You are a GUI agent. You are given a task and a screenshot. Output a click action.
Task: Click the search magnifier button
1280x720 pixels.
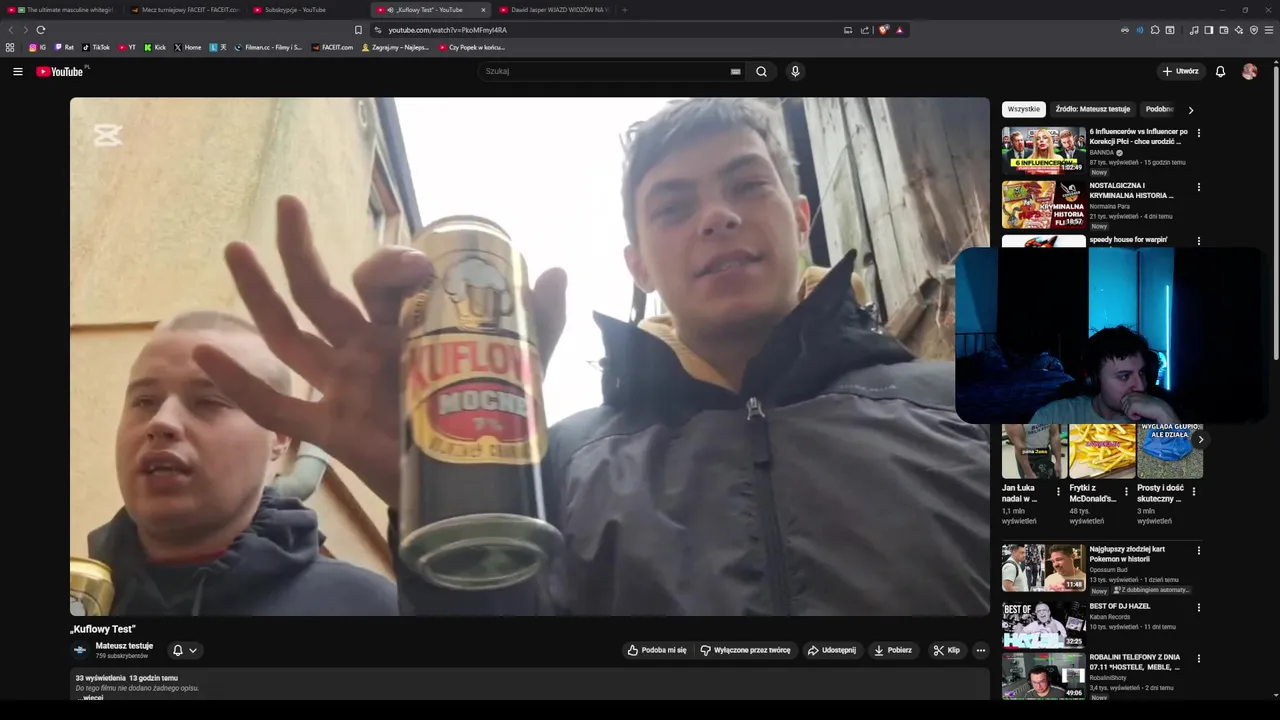tap(761, 71)
